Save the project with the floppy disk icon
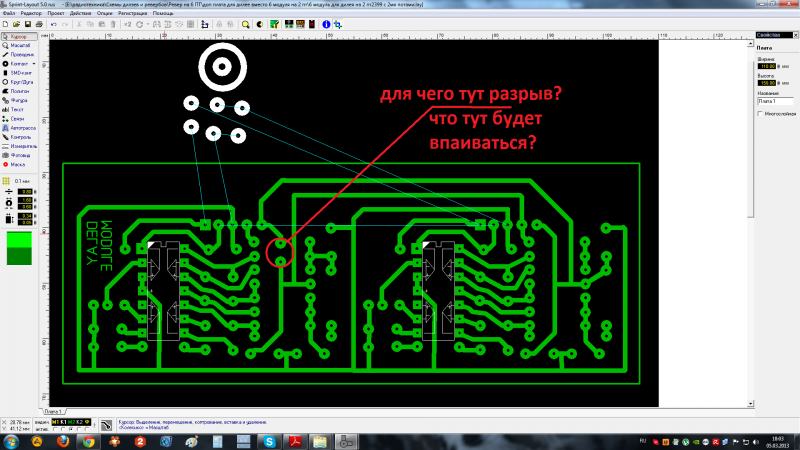The height and width of the screenshot is (450, 800). pyautogui.click(x=28, y=24)
